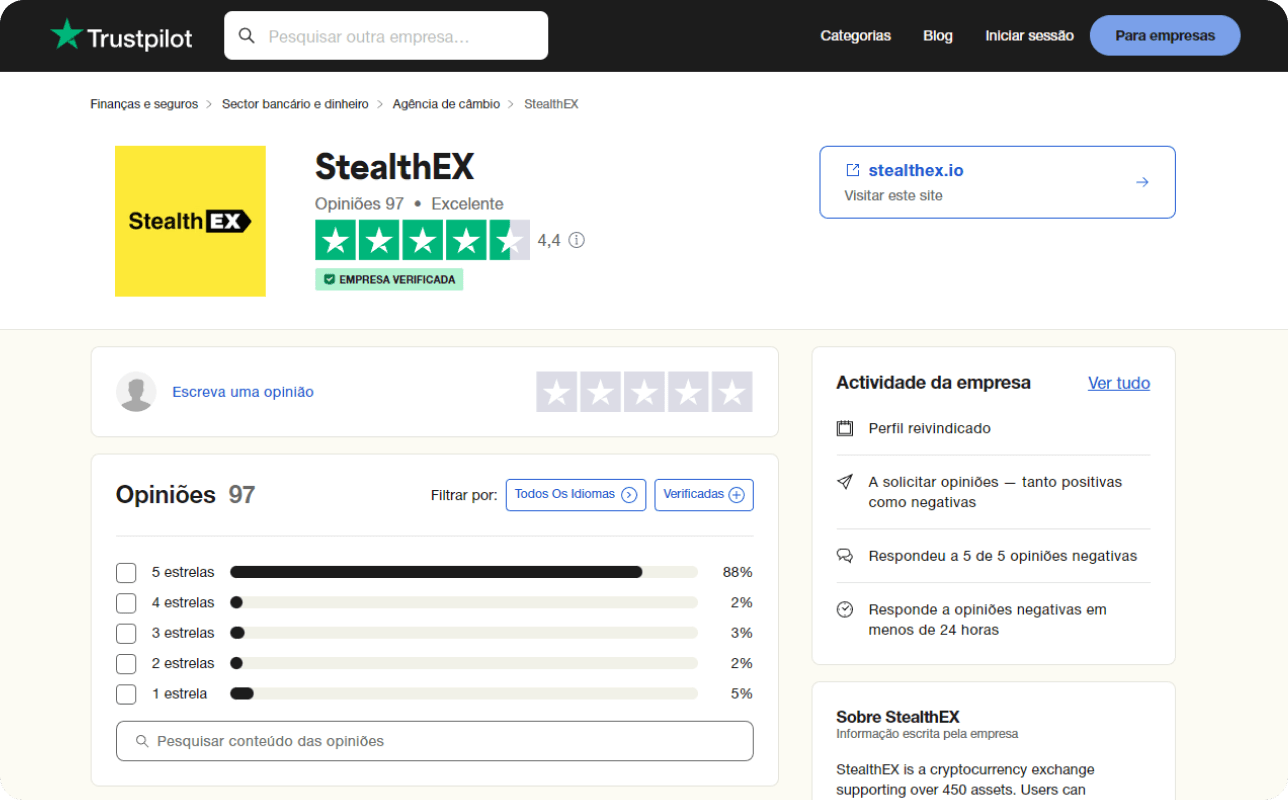
Task: Open Blog in the top navigation
Action: tap(938, 36)
